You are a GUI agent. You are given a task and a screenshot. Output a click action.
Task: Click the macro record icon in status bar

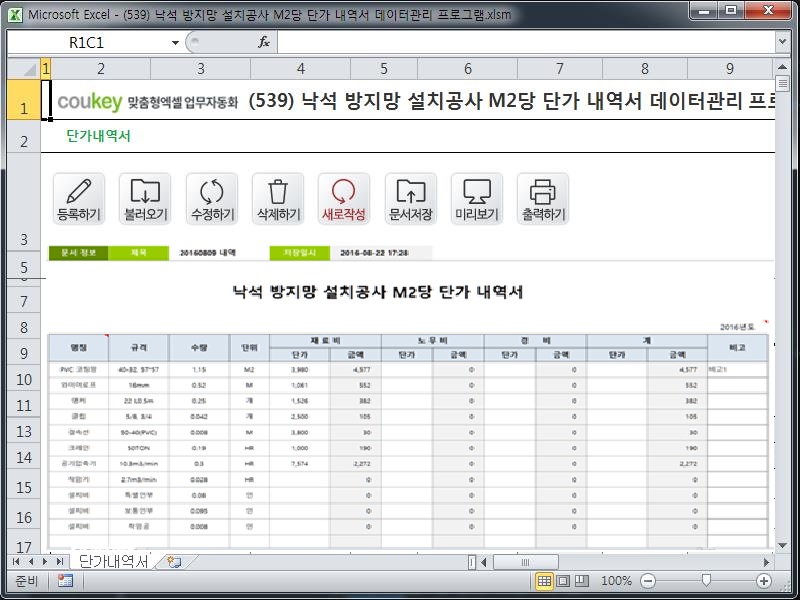point(65,581)
